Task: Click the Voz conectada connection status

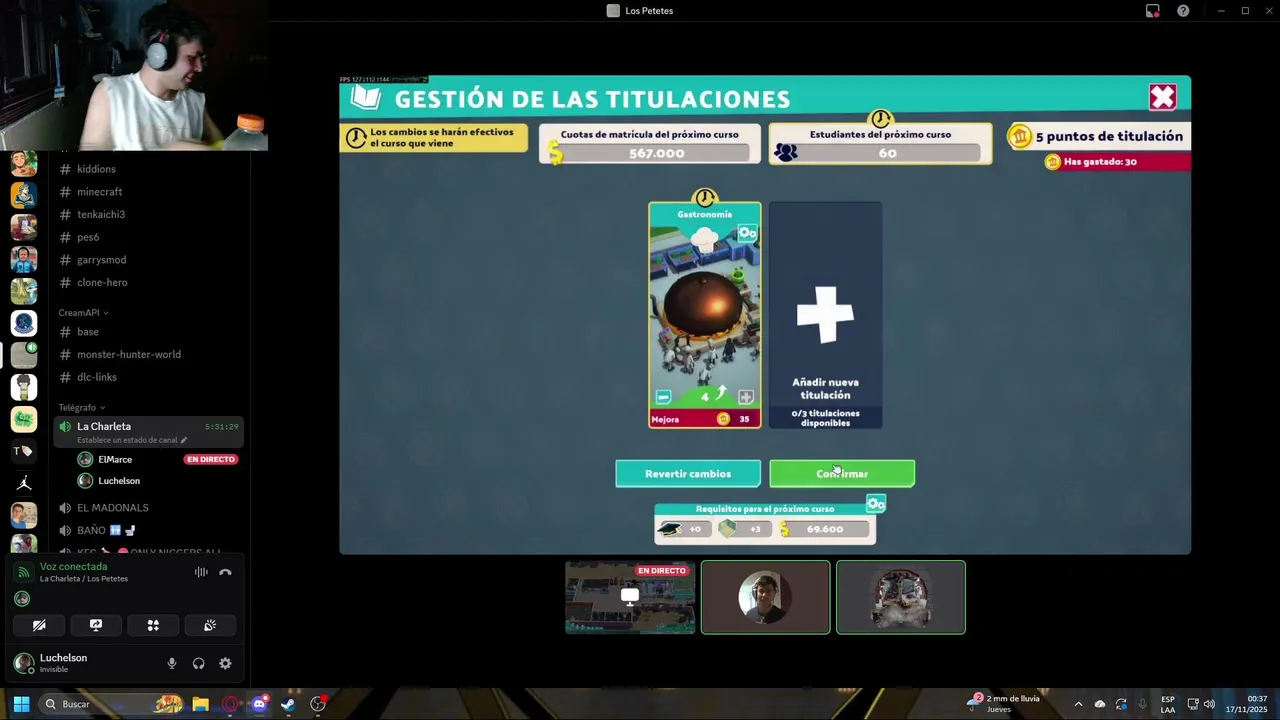Action: [73, 566]
